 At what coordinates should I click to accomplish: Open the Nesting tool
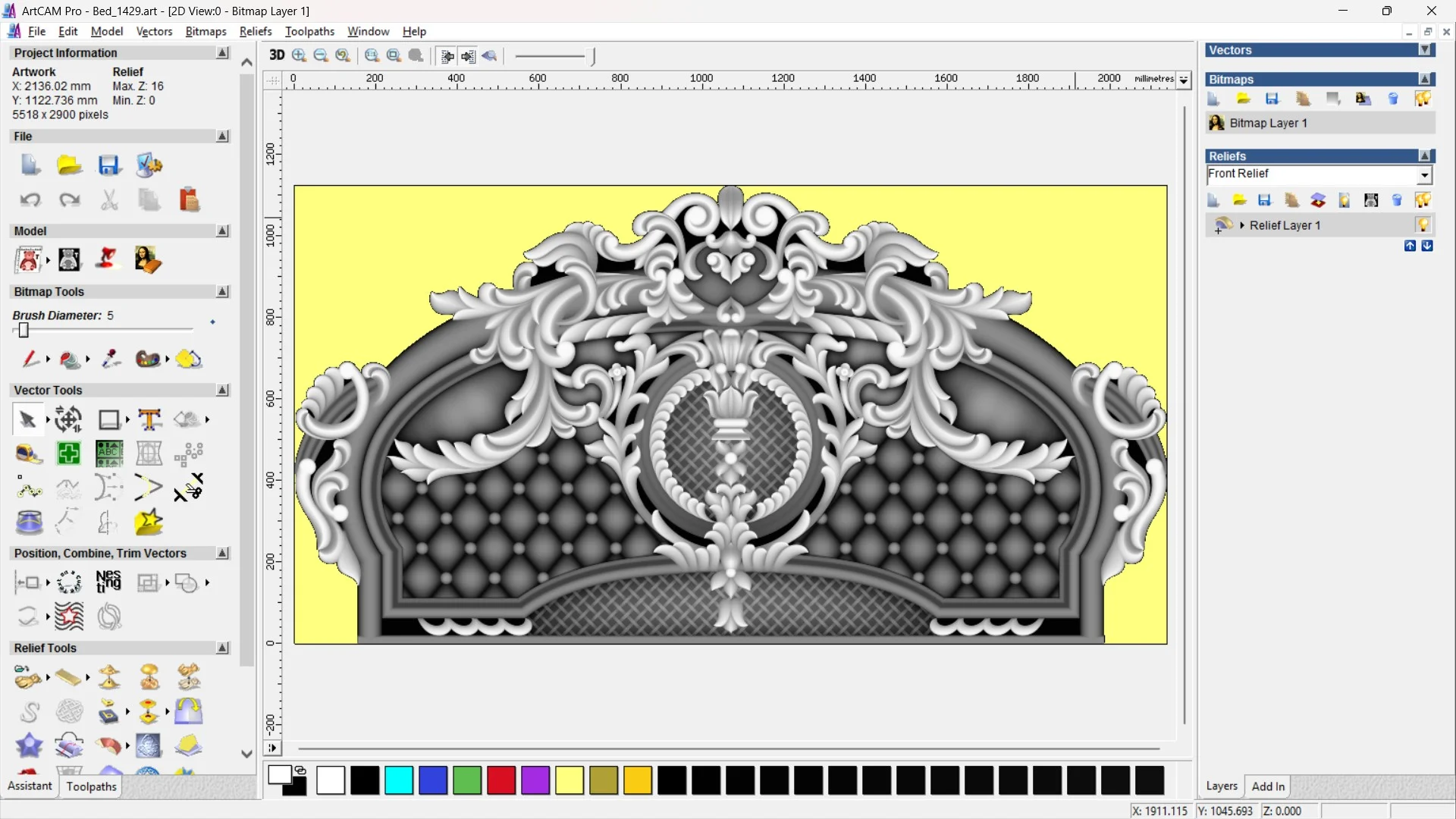point(108,582)
